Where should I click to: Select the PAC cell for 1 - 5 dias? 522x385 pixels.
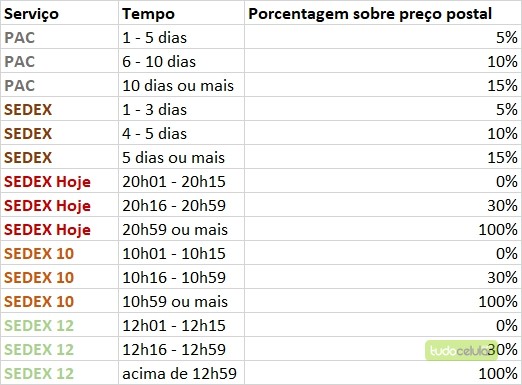coord(60,37)
